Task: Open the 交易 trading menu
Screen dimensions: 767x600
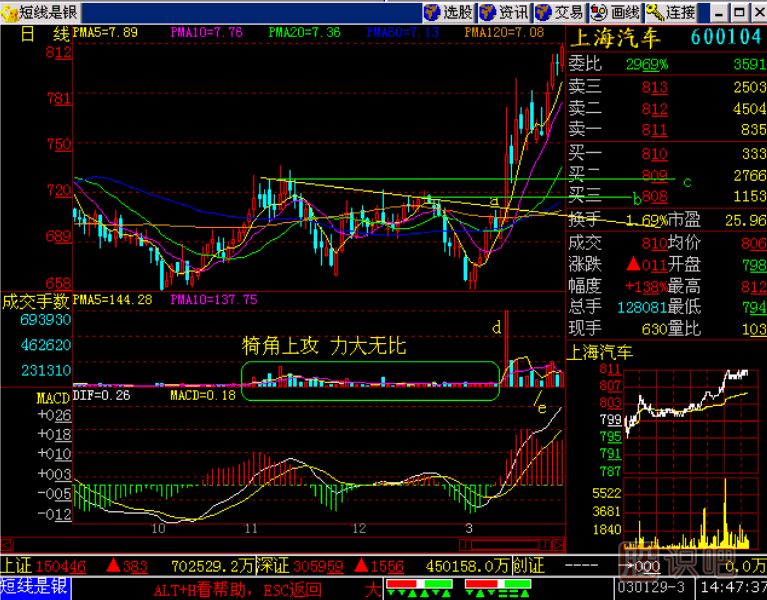Action: [558, 12]
